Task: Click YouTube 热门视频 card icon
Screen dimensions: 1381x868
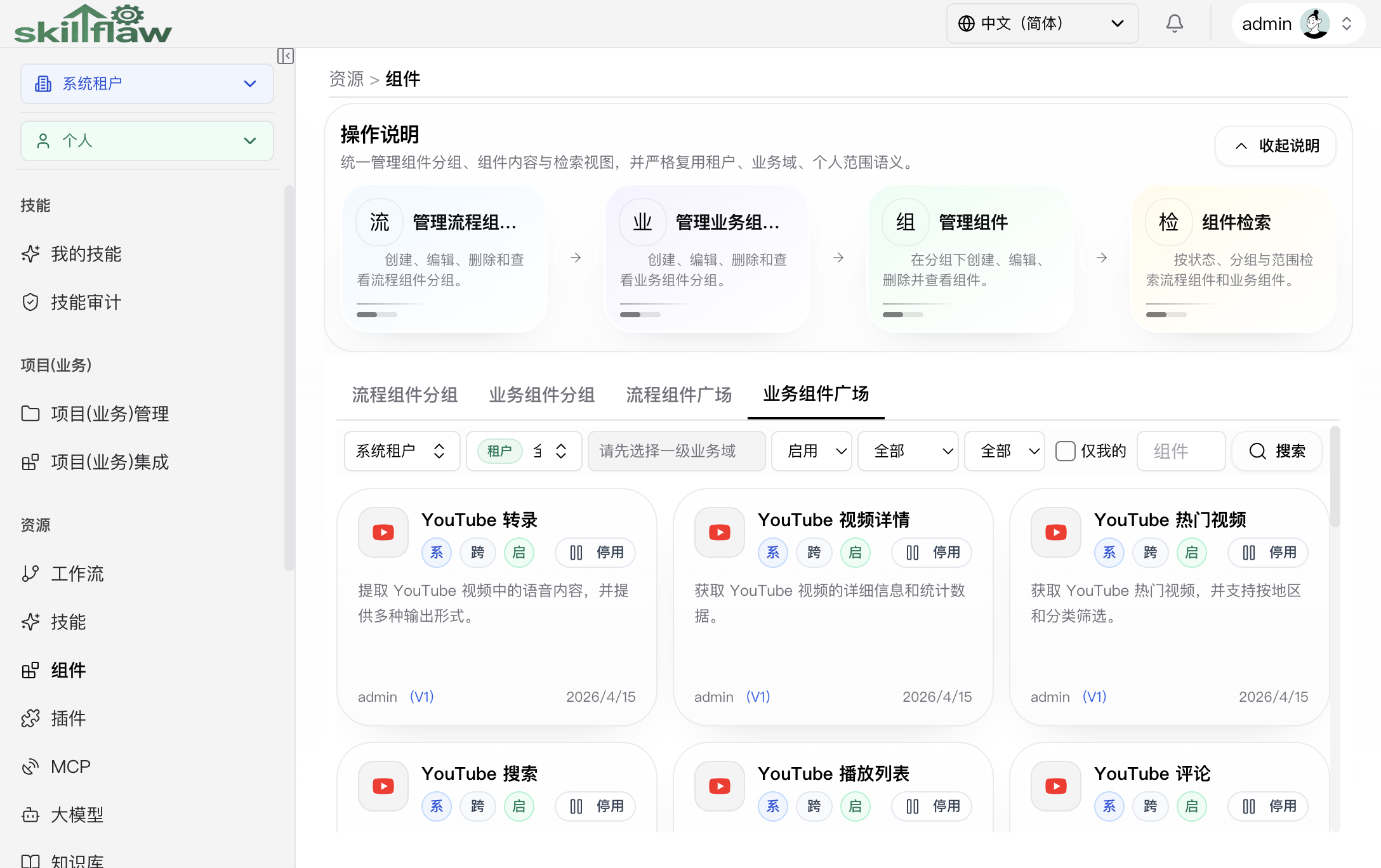Action: 1056,532
